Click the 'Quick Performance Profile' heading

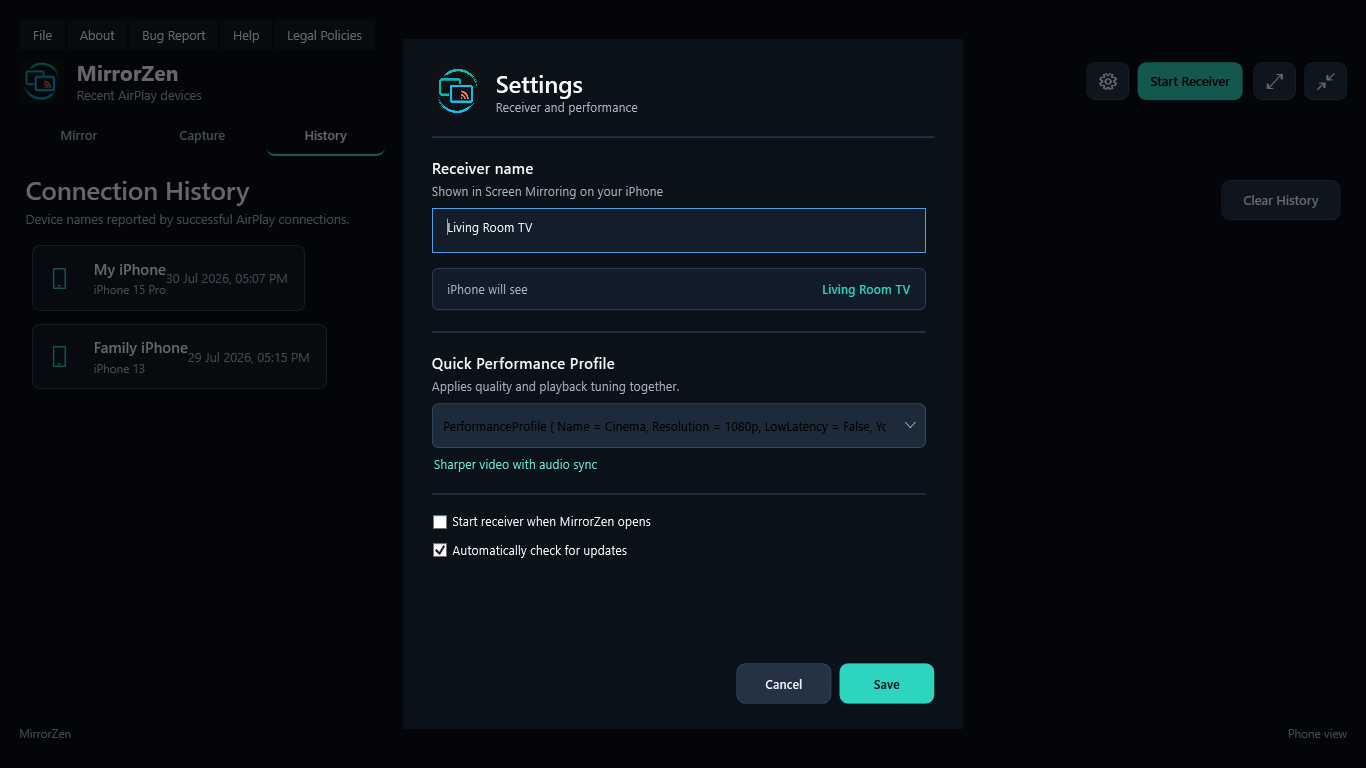[523, 364]
